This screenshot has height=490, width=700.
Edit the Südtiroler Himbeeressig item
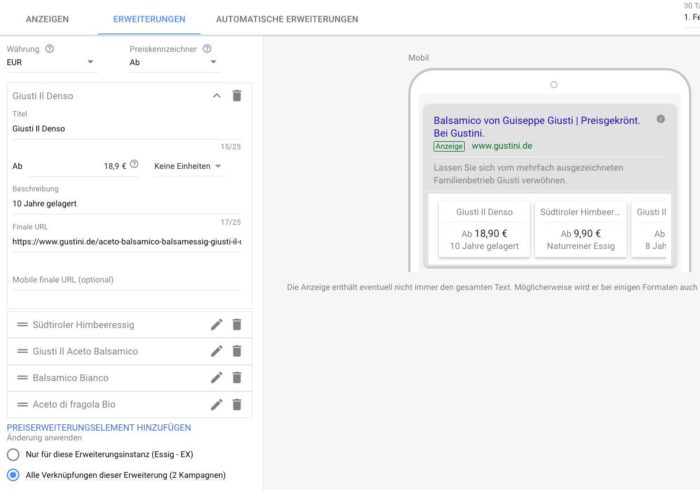pyautogui.click(x=217, y=325)
